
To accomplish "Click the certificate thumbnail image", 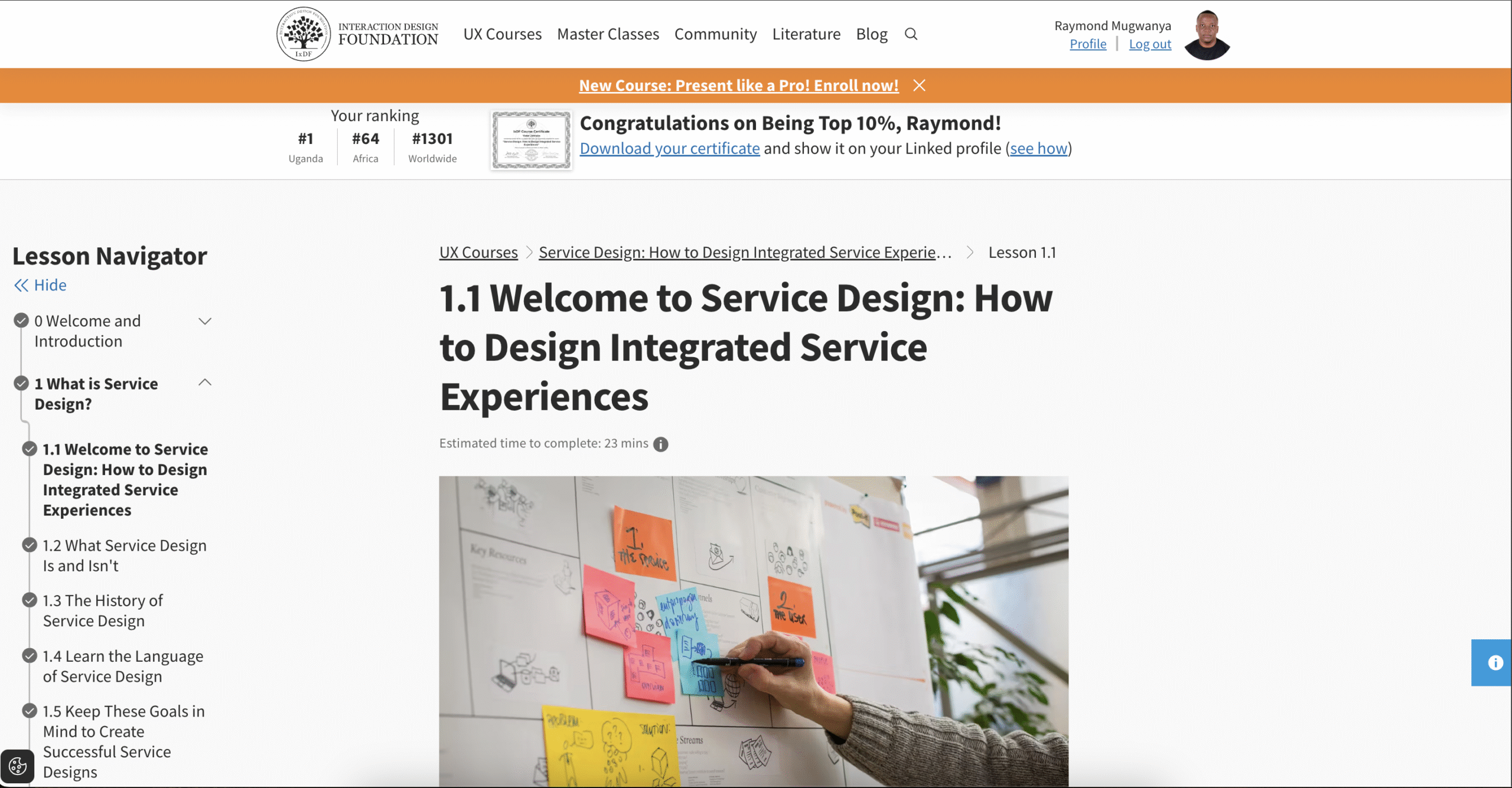I will pyautogui.click(x=531, y=140).
